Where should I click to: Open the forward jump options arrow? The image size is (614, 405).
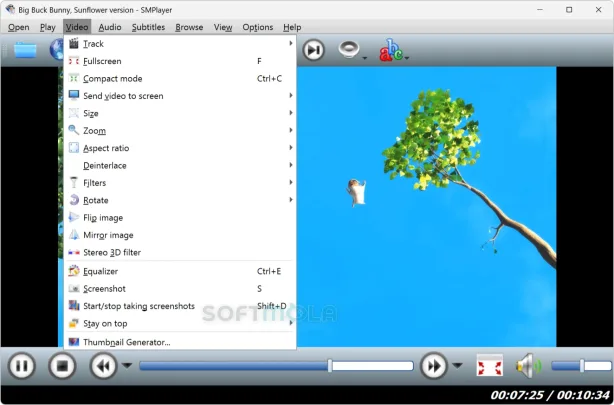(457, 365)
